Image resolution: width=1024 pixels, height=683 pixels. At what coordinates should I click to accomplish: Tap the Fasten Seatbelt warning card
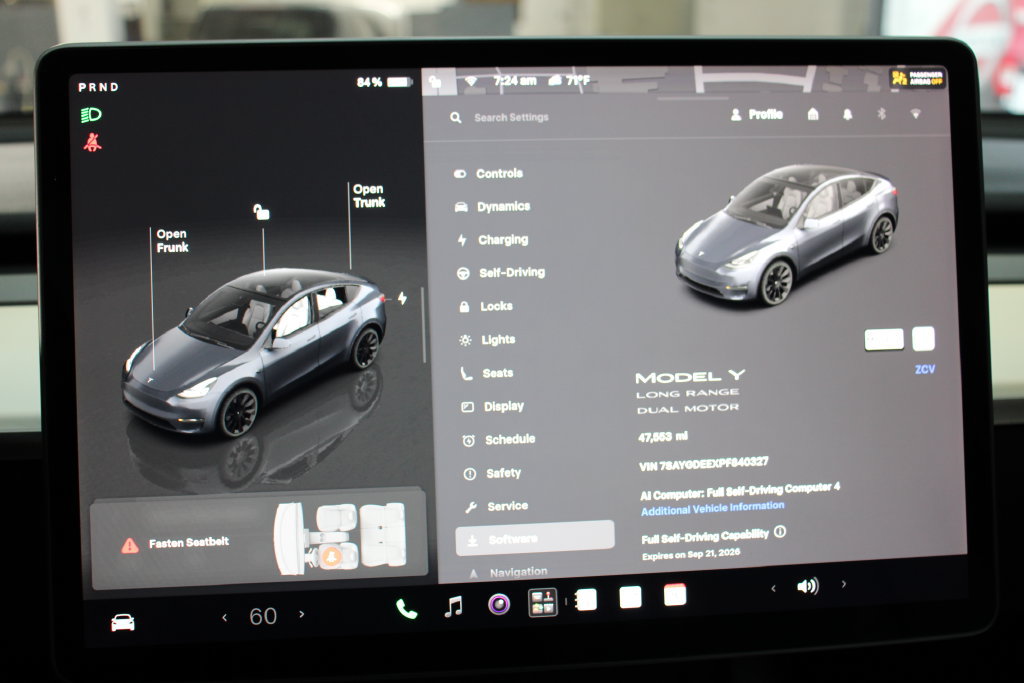pyautogui.click(x=259, y=541)
